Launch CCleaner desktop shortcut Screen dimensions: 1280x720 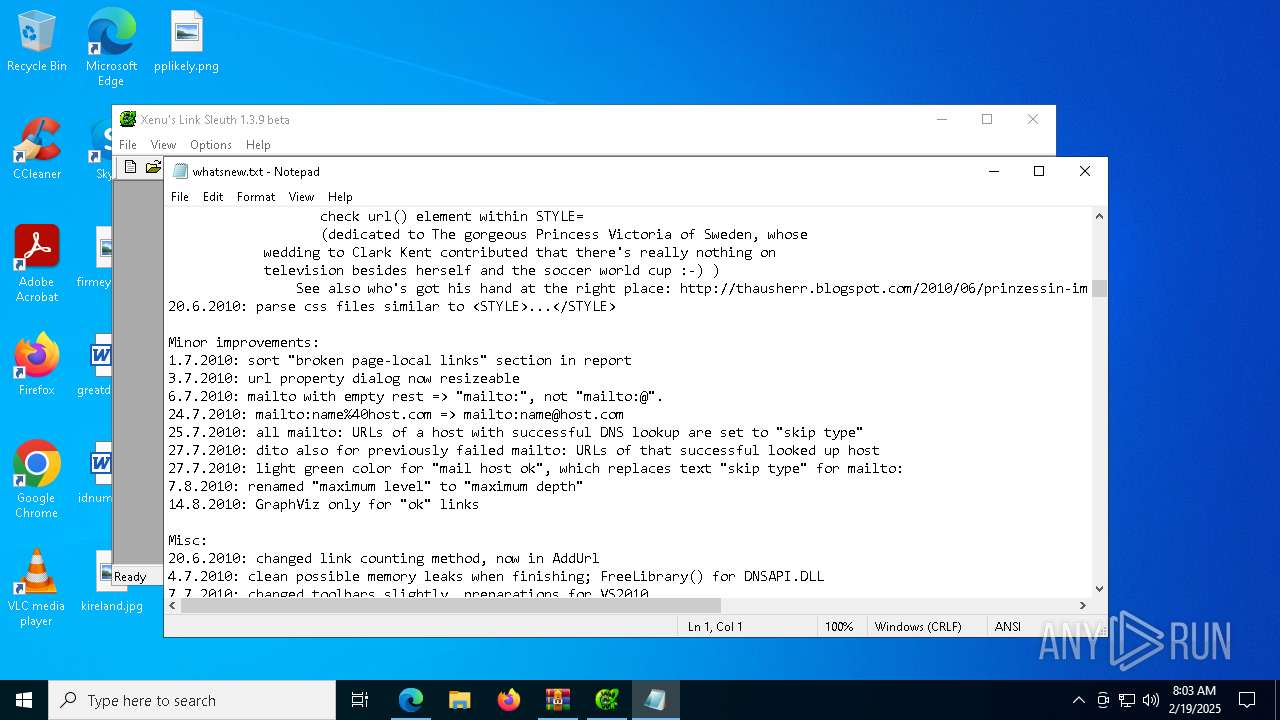[37, 150]
